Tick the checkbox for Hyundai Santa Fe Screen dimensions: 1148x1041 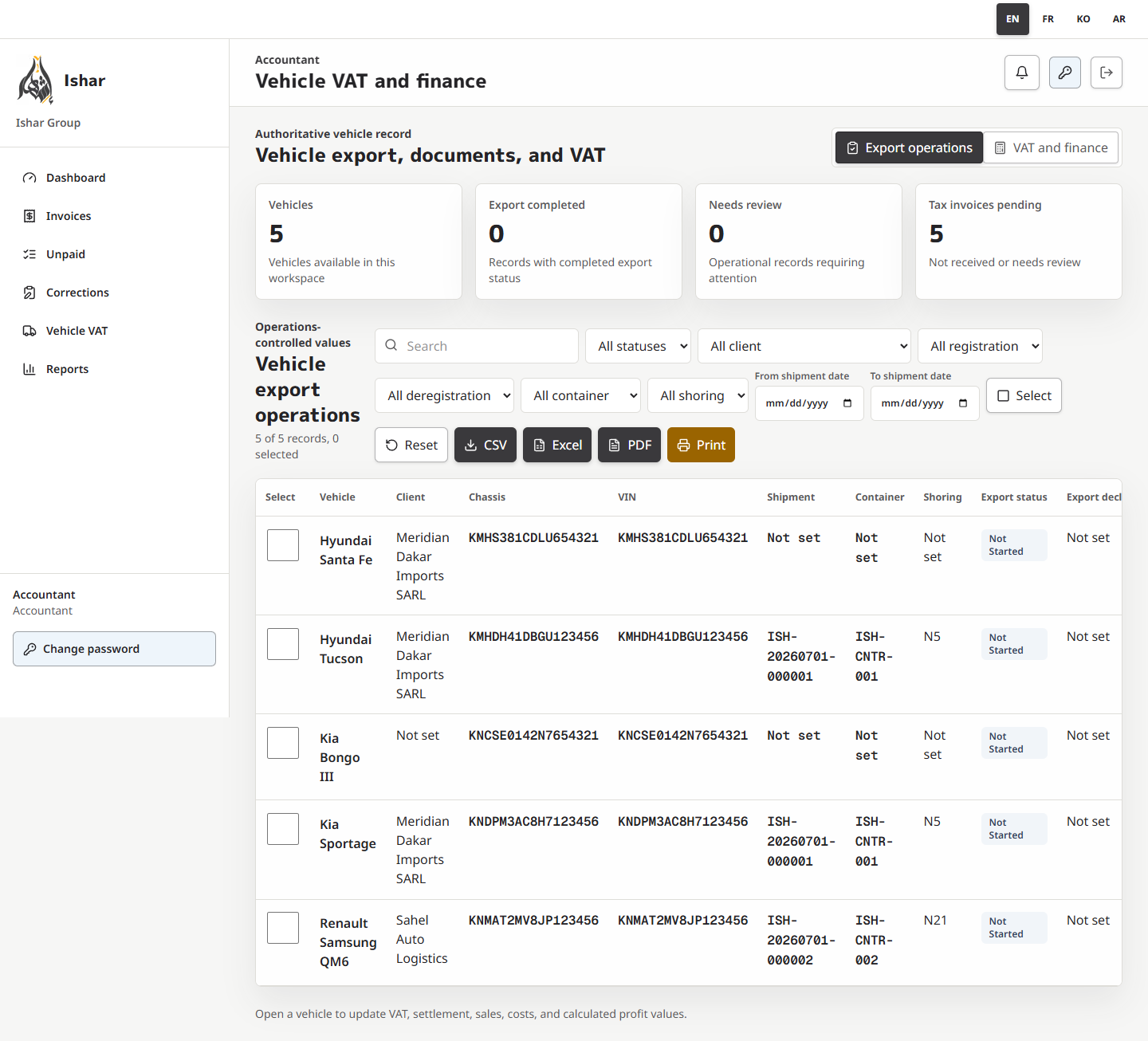coord(283,545)
